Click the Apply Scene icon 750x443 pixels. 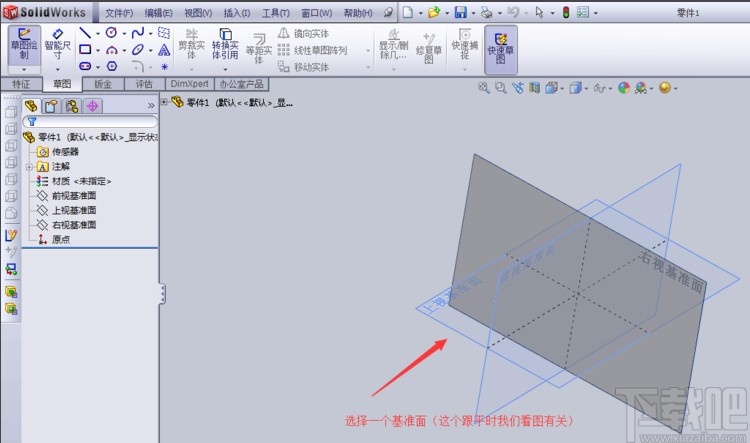[641, 88]
